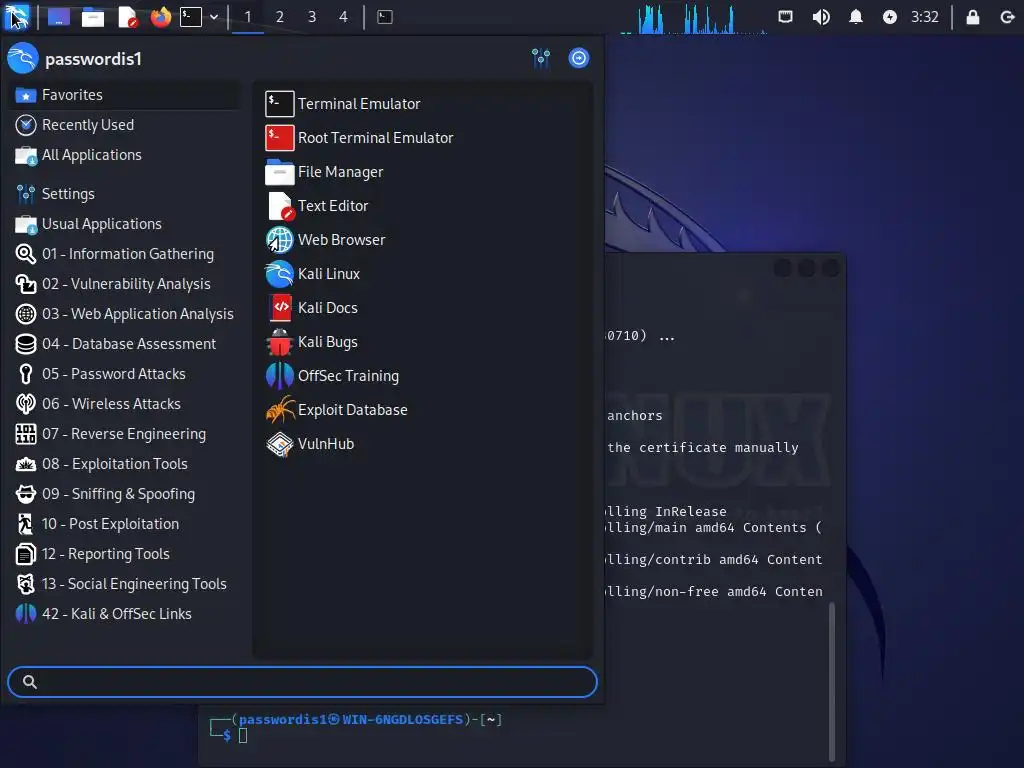The image size is (1024, 768).
Task: Switch to workspace 1
Action: 248,17
